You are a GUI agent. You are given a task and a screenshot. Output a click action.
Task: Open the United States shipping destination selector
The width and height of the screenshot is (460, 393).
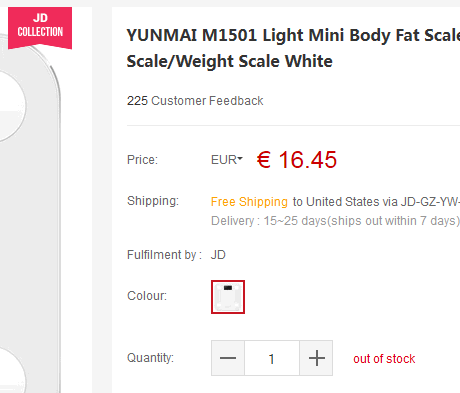pyautogui.click(x=342, y=202)
